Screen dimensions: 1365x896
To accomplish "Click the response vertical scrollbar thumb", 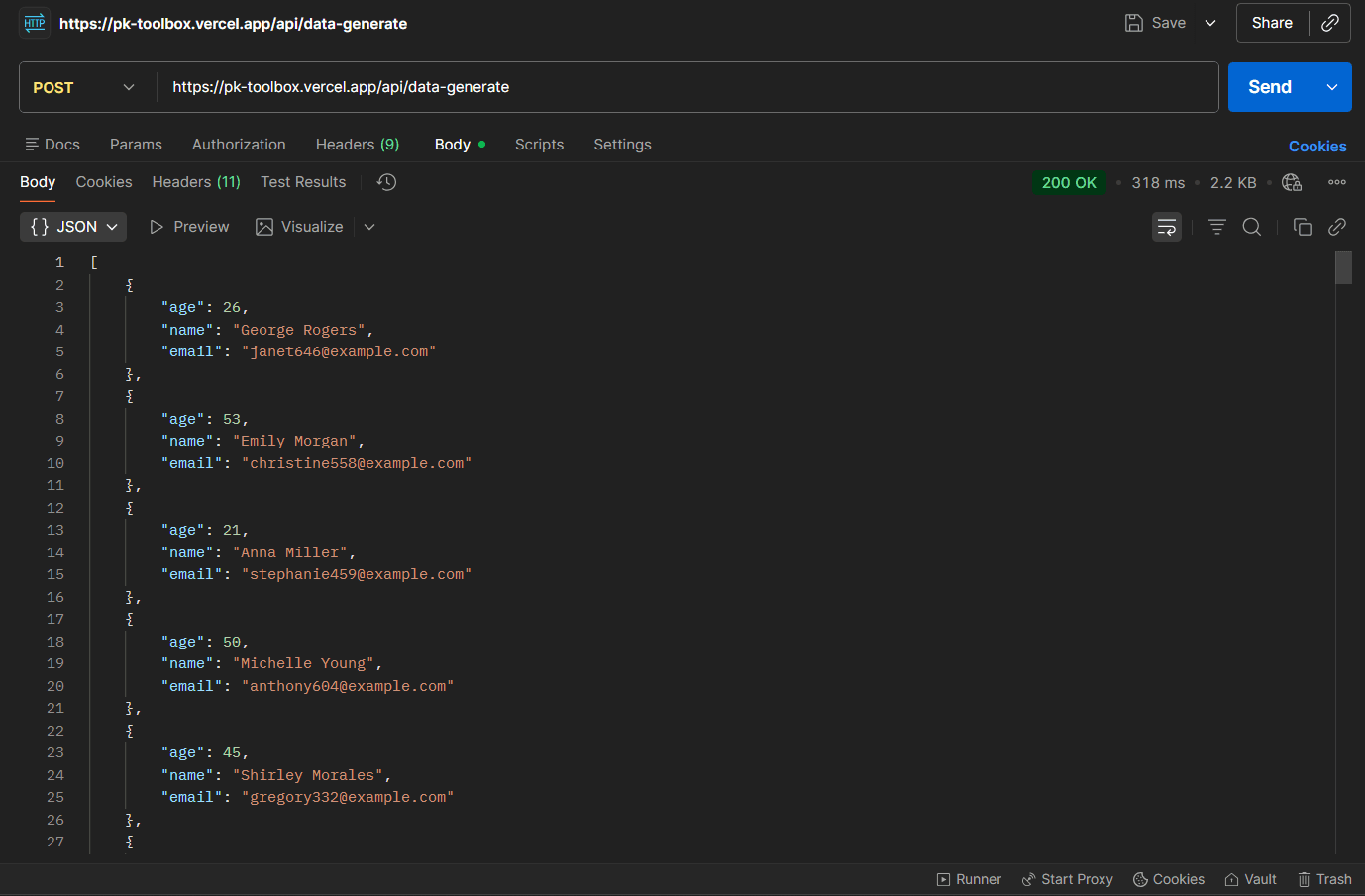I will 1343,268.
